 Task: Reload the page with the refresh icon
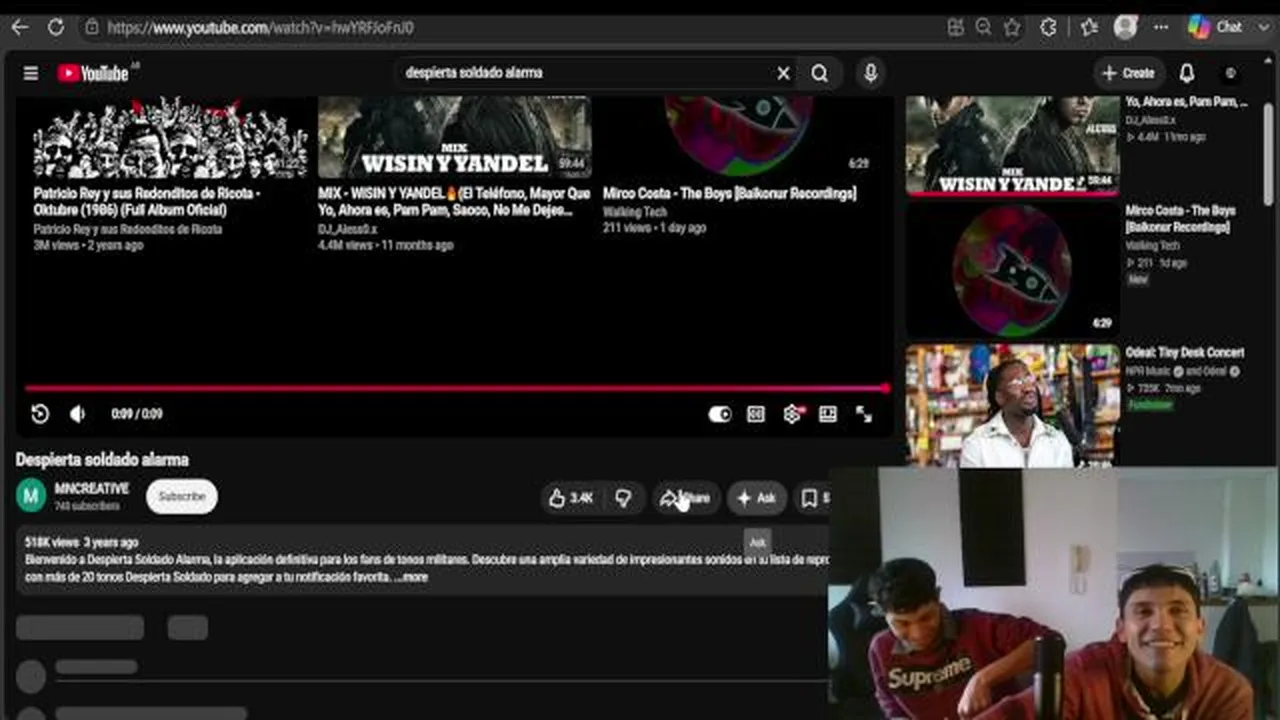56,27
